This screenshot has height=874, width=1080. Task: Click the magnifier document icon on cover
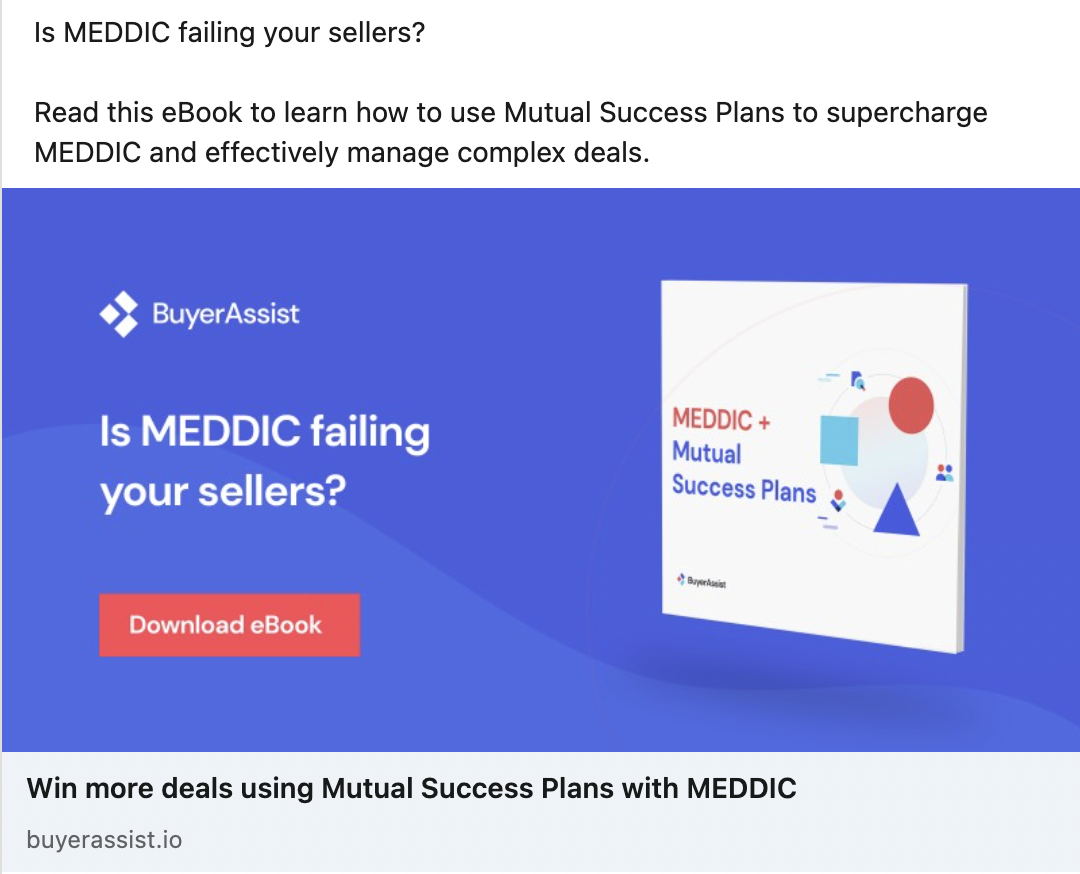[858, 380]
